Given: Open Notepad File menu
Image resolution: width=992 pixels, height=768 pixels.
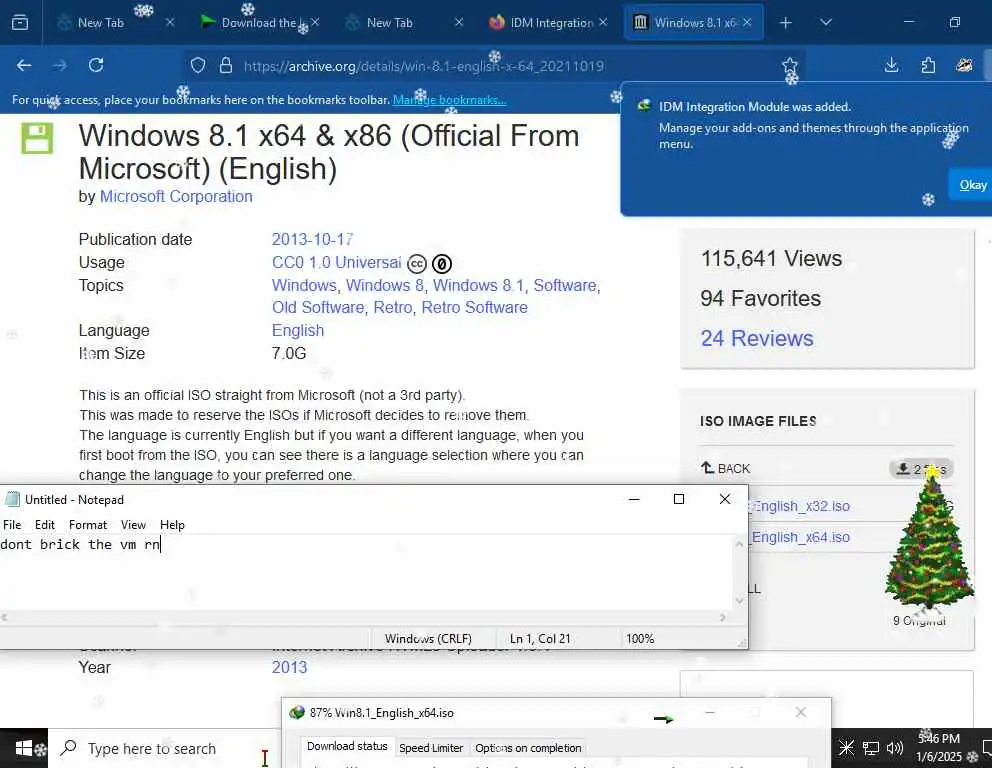Looking at the screenshot, I should pyautogui.click(x=12, y=525).
